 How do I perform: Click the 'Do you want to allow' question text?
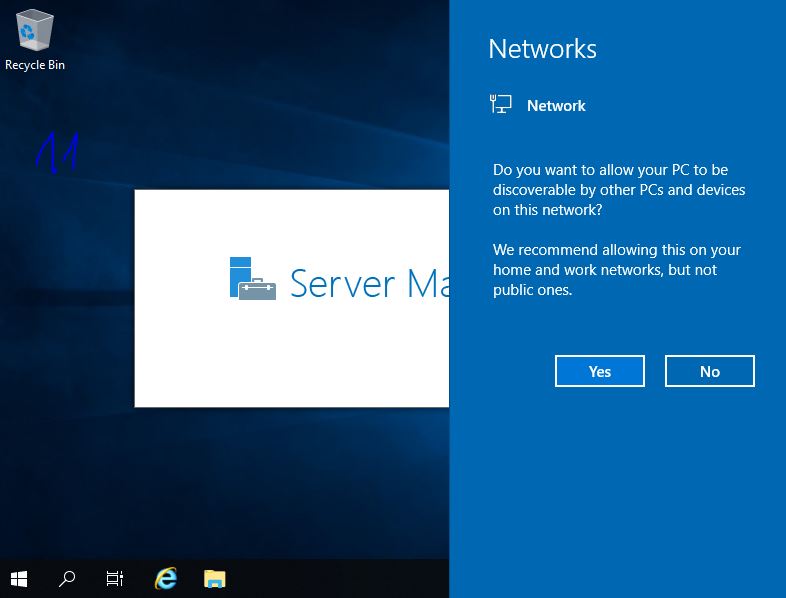pos(619,190)
